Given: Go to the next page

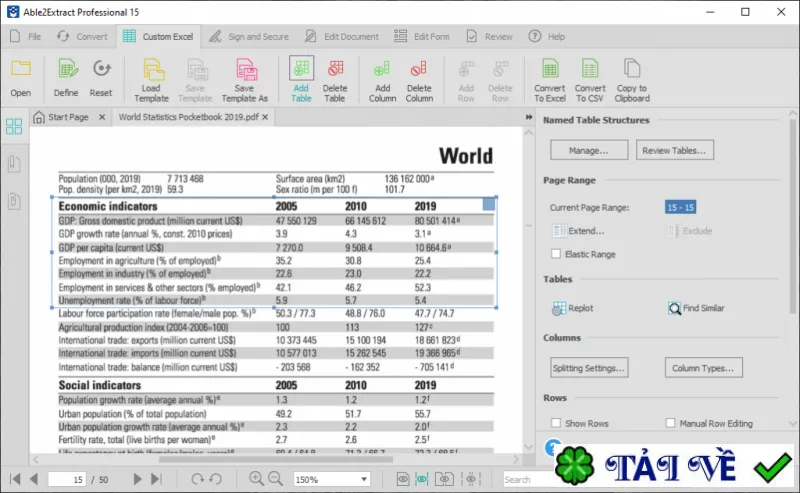Looking at the screenshot, I should (137, 479).
